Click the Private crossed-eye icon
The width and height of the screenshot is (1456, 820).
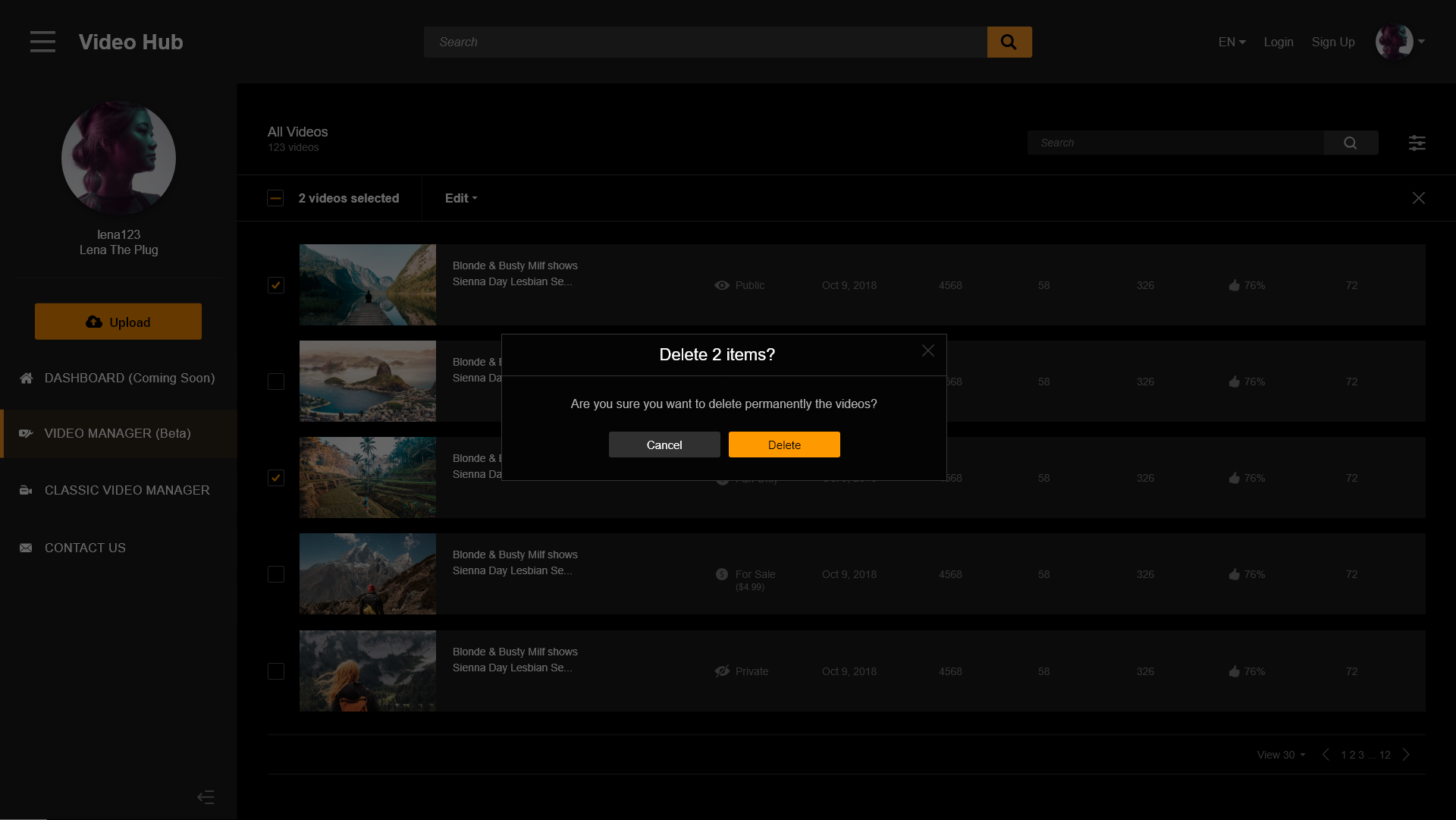coord(722,671)
